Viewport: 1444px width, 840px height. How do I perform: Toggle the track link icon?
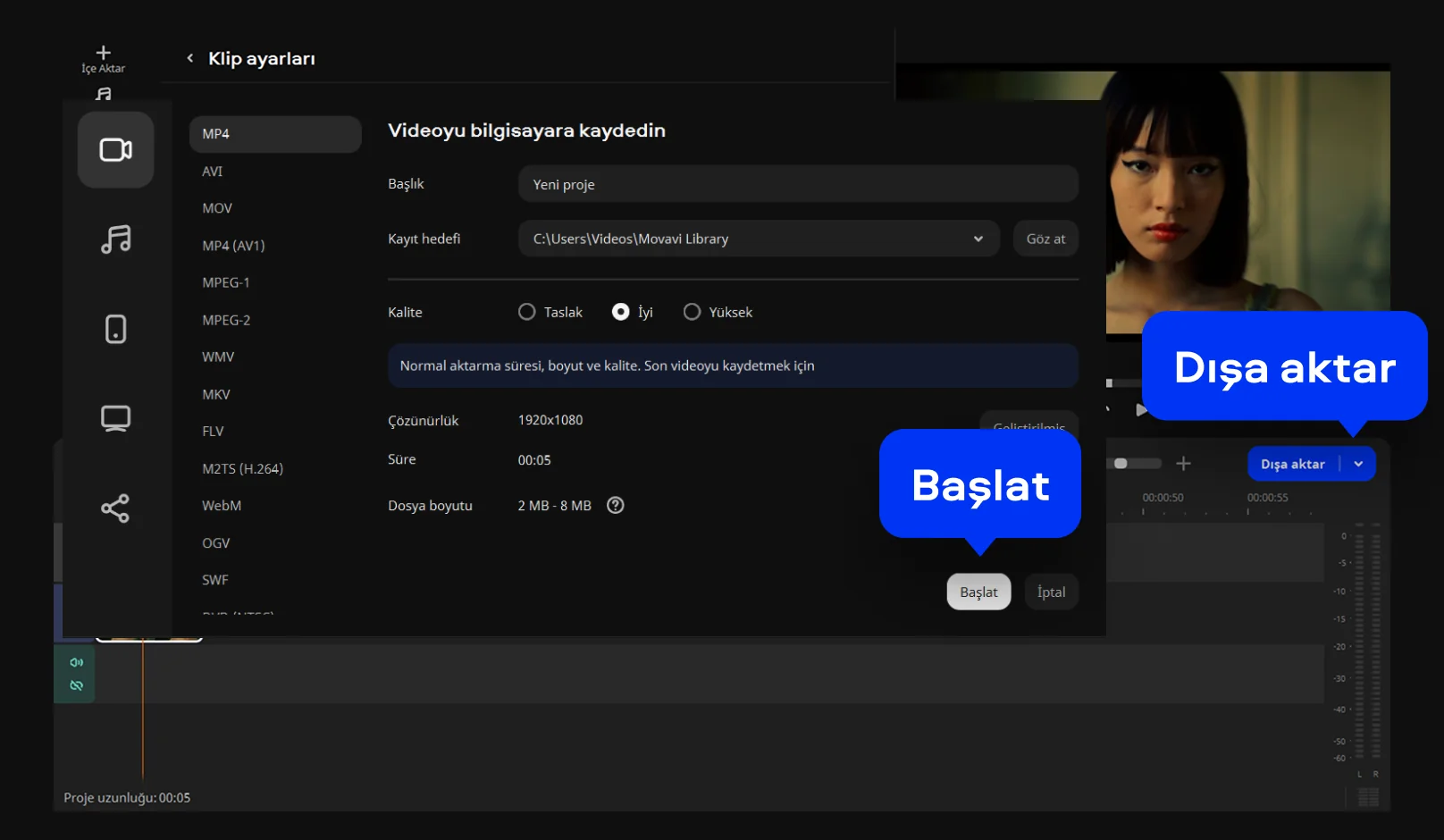tap(76, 685)
